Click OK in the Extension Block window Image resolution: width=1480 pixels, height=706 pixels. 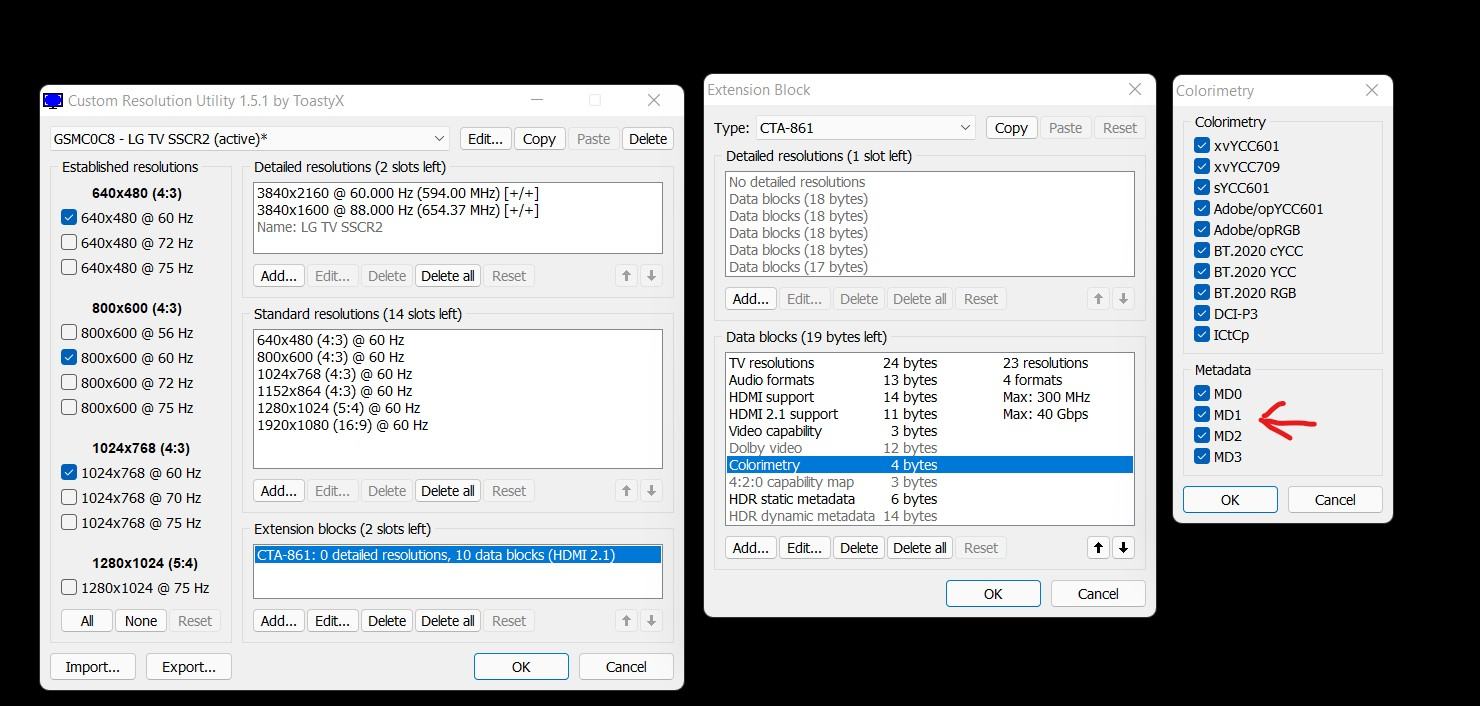tap(993, 594)
